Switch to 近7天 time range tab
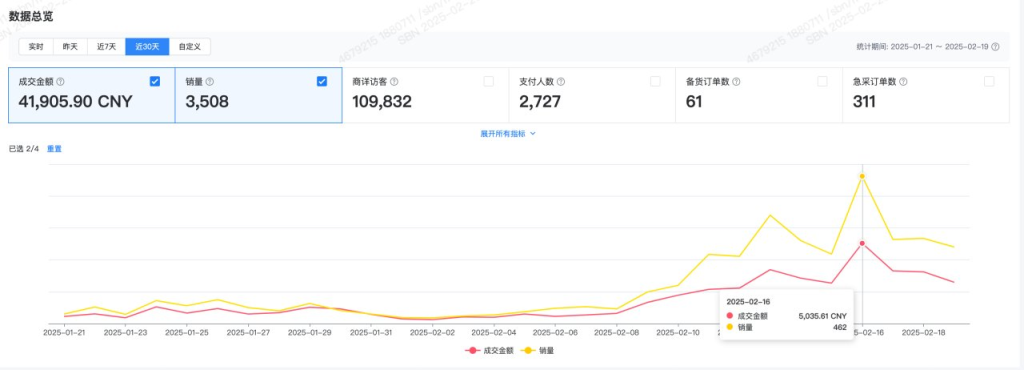Screen dimensions: 1024x370 [106, 47]
